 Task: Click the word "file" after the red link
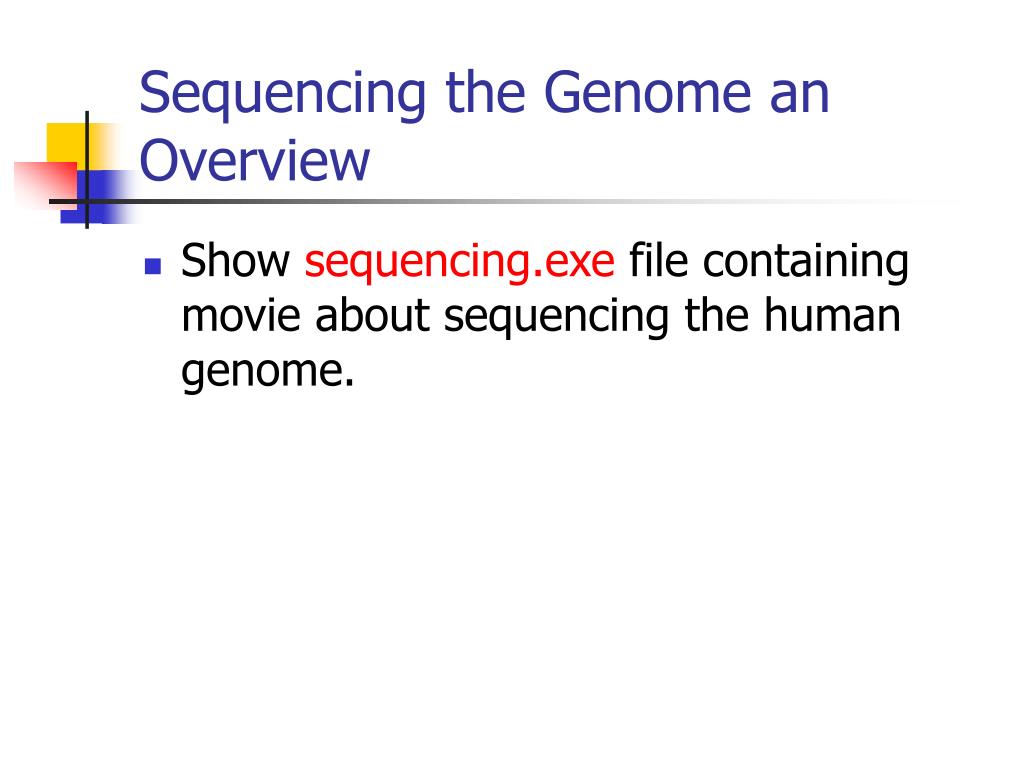pyautogui.click(x=658, y=261)
